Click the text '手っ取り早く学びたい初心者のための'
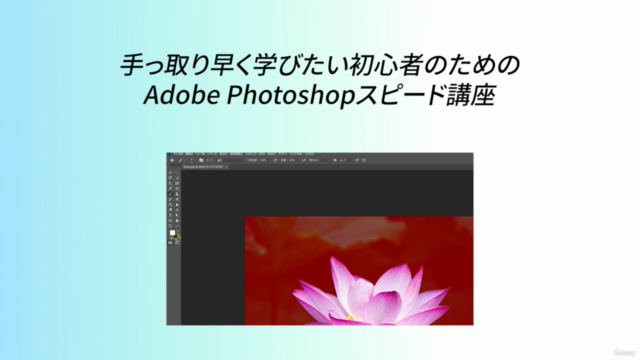Image resolution: width=640 pixels, height=360 pixels. 320,64
